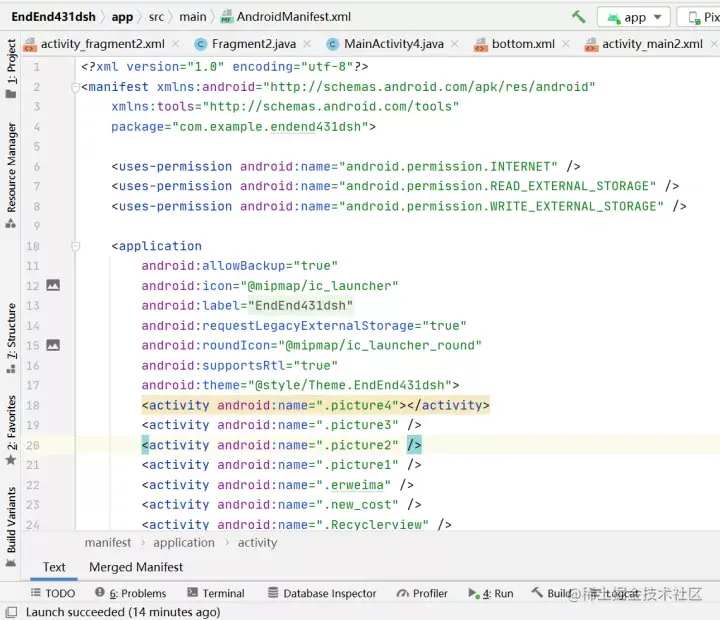This screenshot has height=620, width=720.
Task: Select manifest in the editor breadcrumb
Action: [x=108, y=543]
